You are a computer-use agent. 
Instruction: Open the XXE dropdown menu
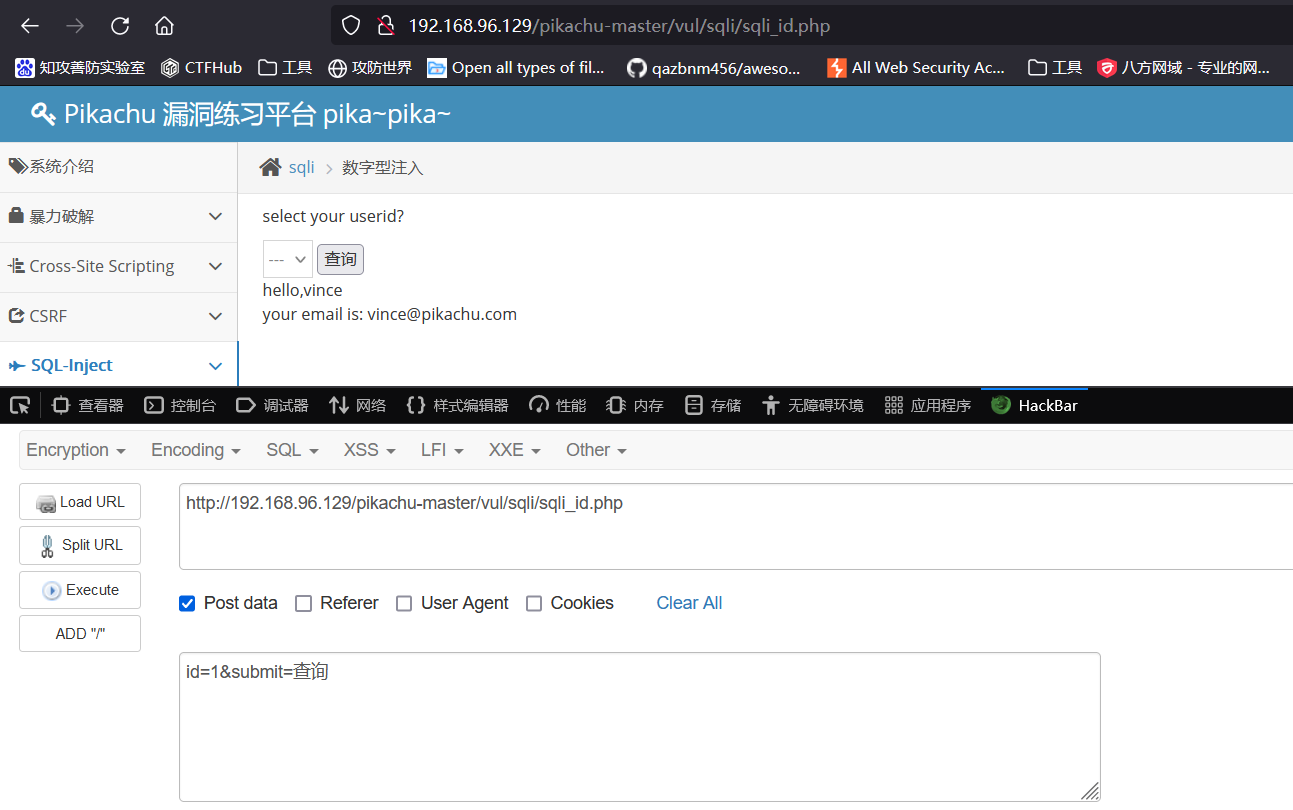514,450
